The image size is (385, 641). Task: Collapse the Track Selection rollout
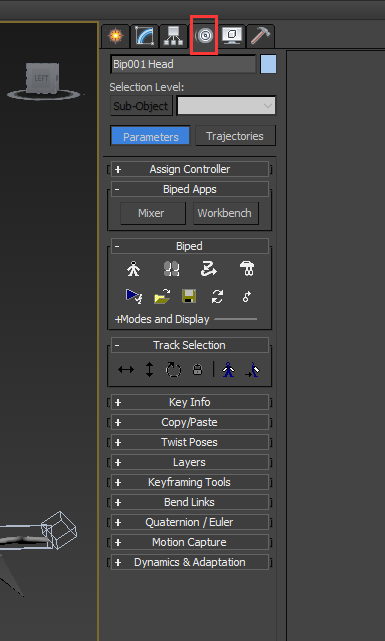(x=190, y=345)
